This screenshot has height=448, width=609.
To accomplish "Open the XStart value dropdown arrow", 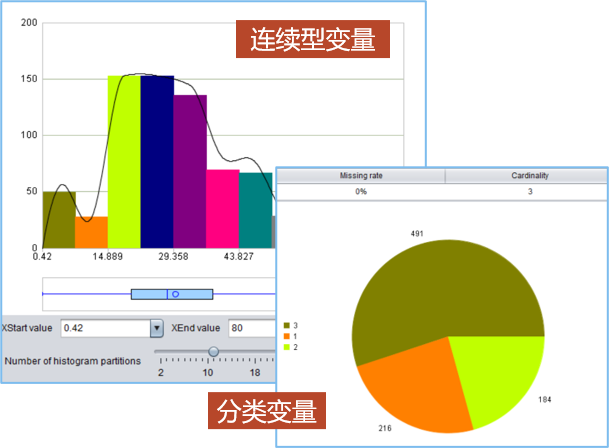I will click(157, 328).
